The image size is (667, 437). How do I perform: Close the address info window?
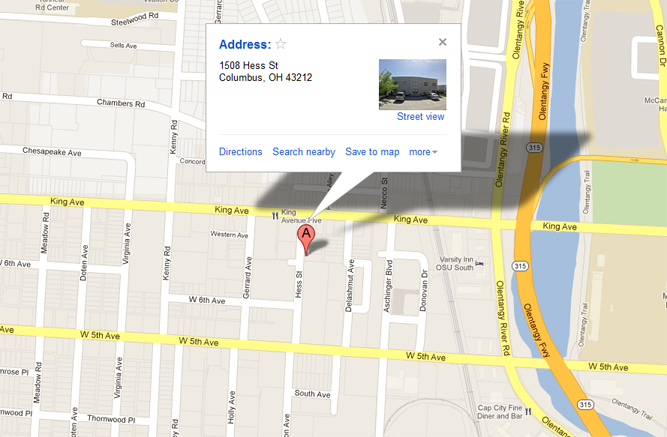(x=442, y=42)
